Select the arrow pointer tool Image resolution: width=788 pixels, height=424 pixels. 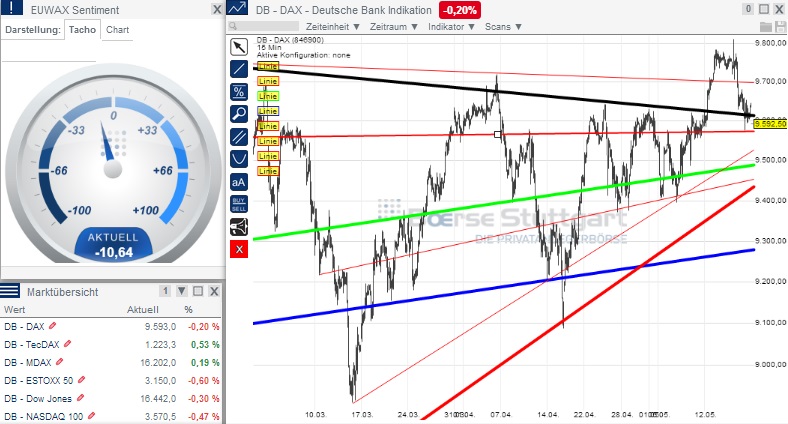[239, 47]
